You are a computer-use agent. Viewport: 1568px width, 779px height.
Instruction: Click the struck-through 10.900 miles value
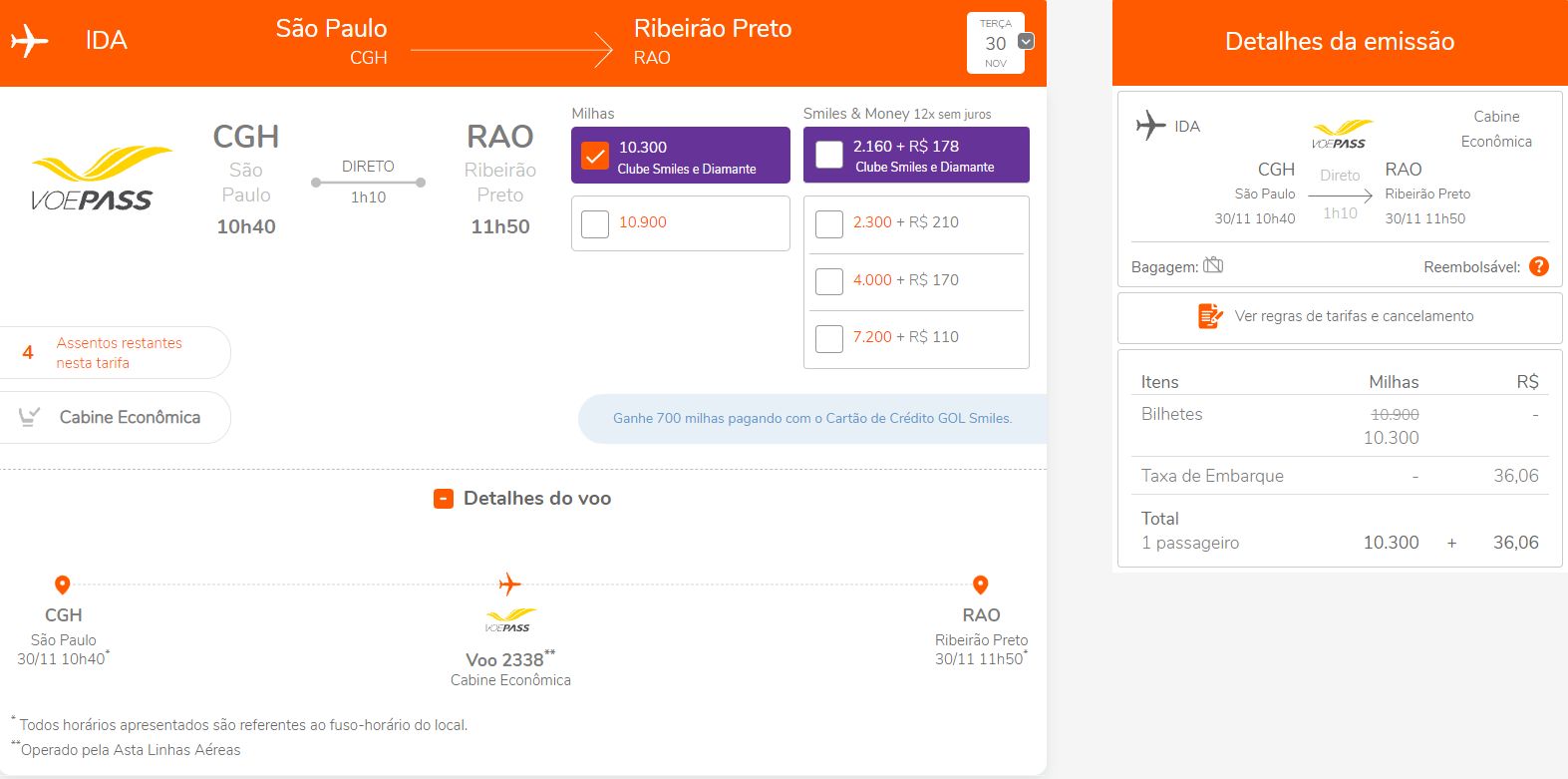[x=1395, y=414]
